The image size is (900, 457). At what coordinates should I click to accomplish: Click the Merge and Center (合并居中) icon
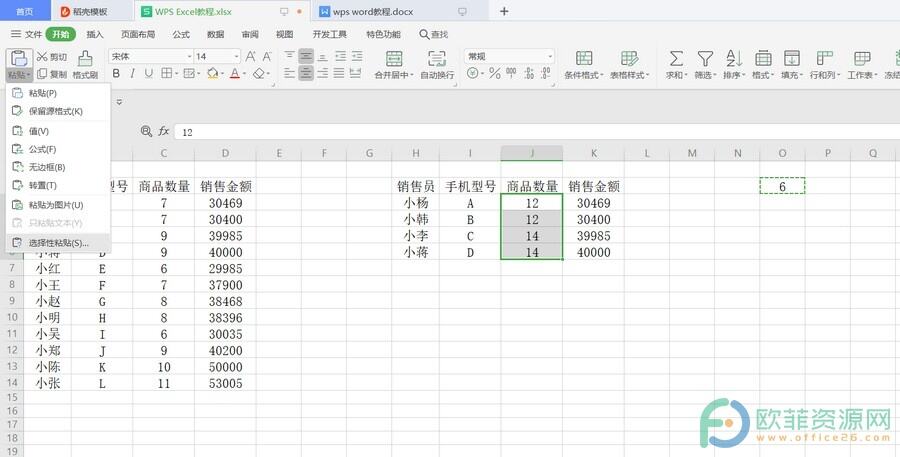pyautogui.click(x=394, y=59)
